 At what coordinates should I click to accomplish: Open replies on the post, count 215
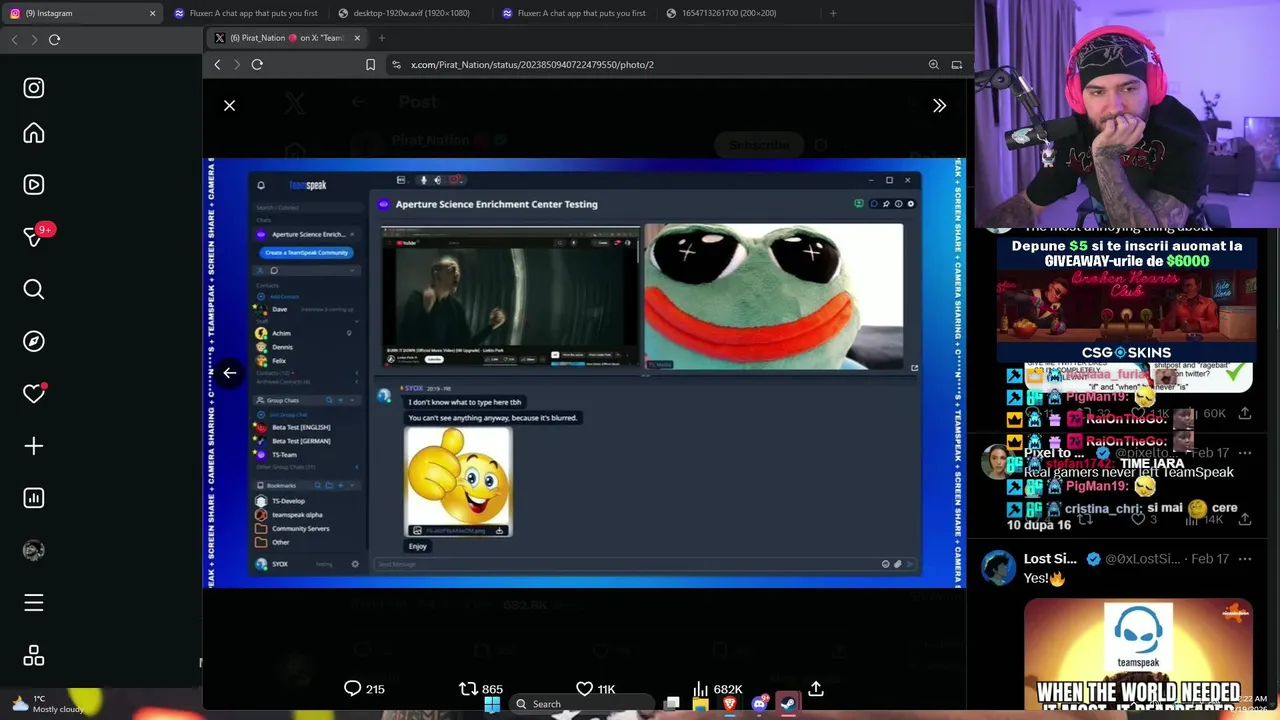pyautogui.click(x=364, y=689)
